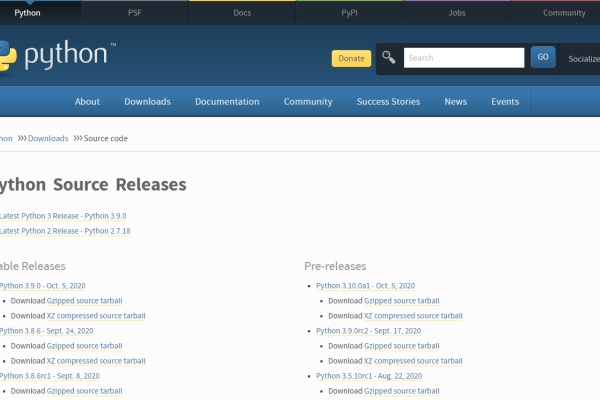The image size is (600, 400).
Task: Download Gzipped source tarball for Python 3.10.0a1
Action: coord(402,300)
